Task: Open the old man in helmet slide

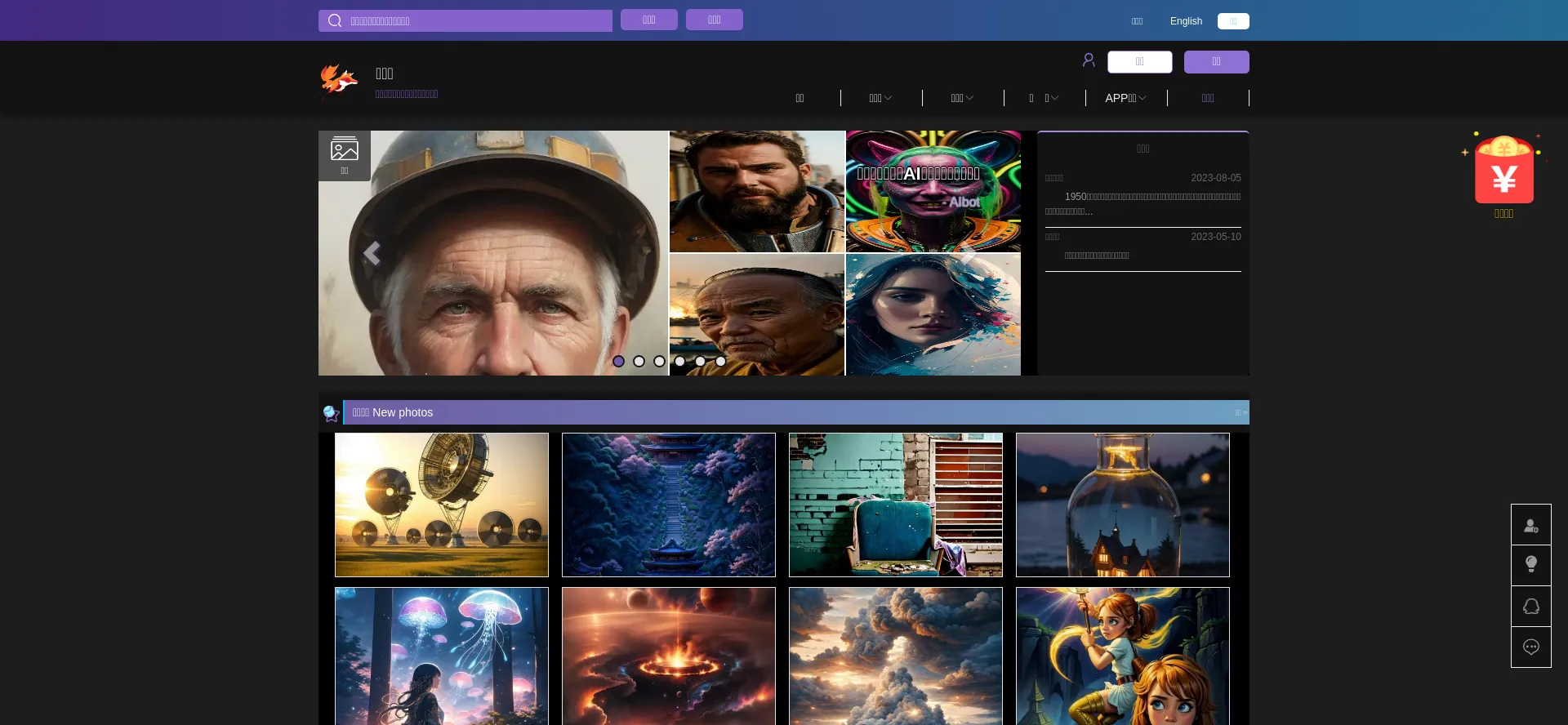Action: pyautogui.click(x=493, y=253)
